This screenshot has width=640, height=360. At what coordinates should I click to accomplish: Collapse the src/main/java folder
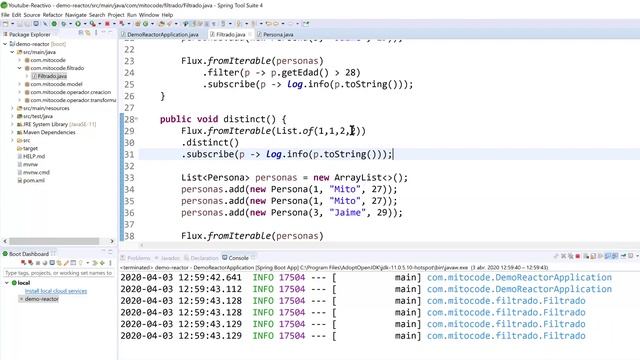pos(12,52)
